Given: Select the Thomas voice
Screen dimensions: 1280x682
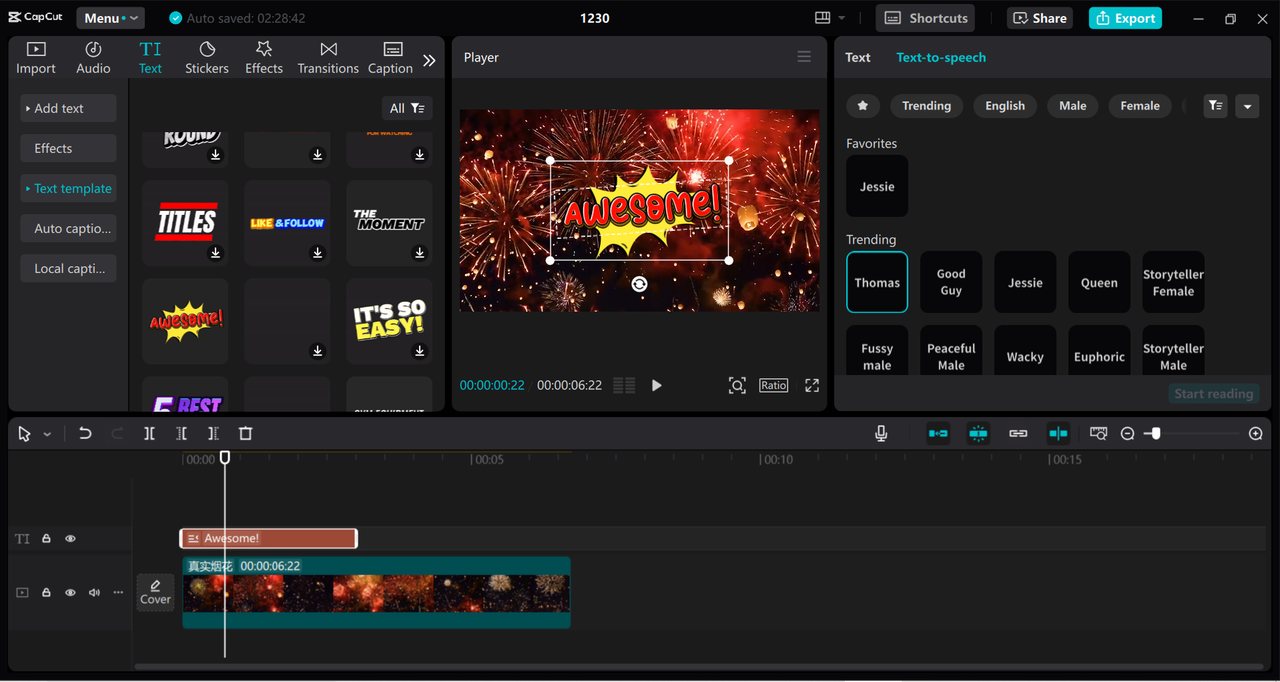Looking at the screenshot, I should point(877,282).
